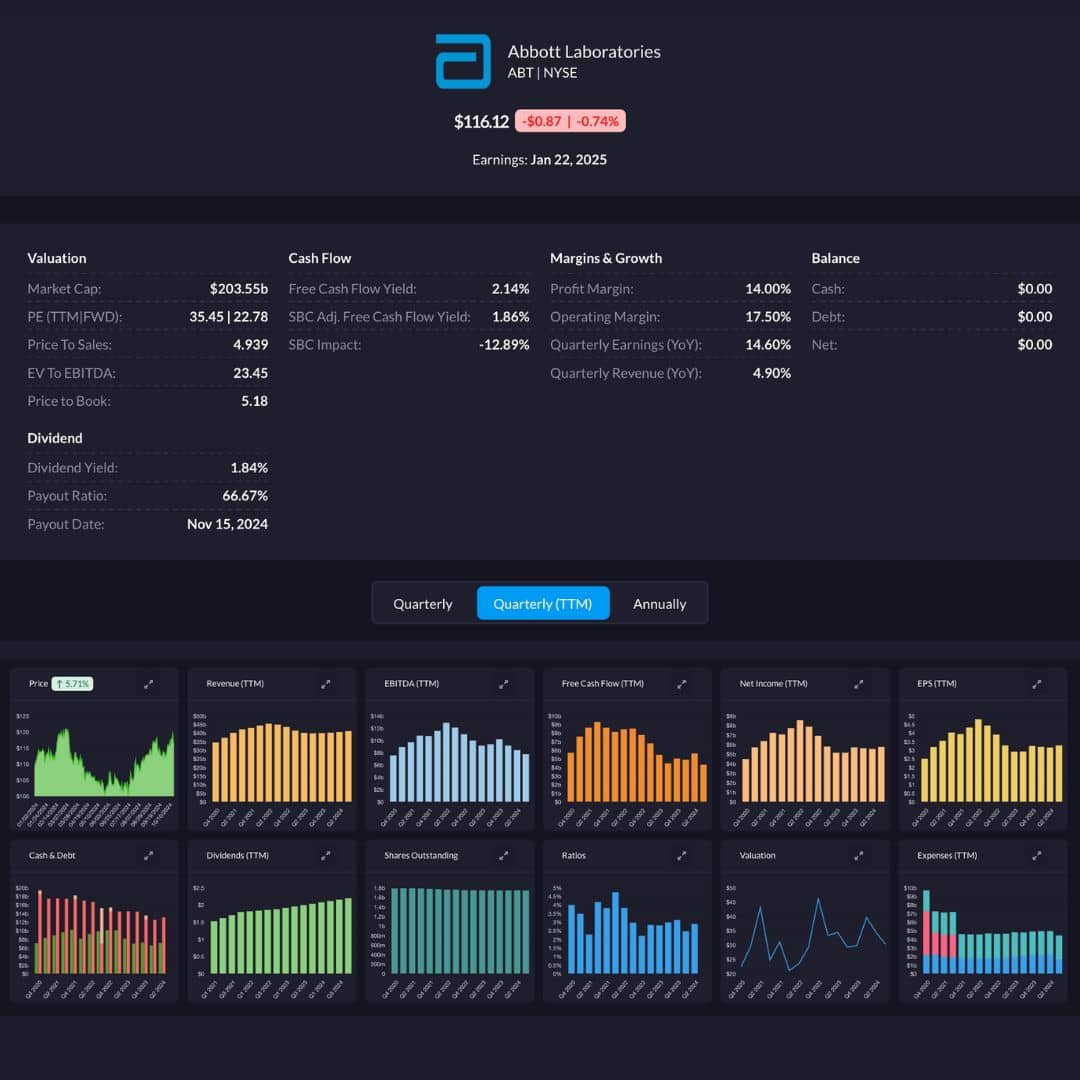Click the price change badge -$0.87
Image resolution: width=1080 pixels, height=1080 pixels.
pyautogui.click(x=570, y=121)
